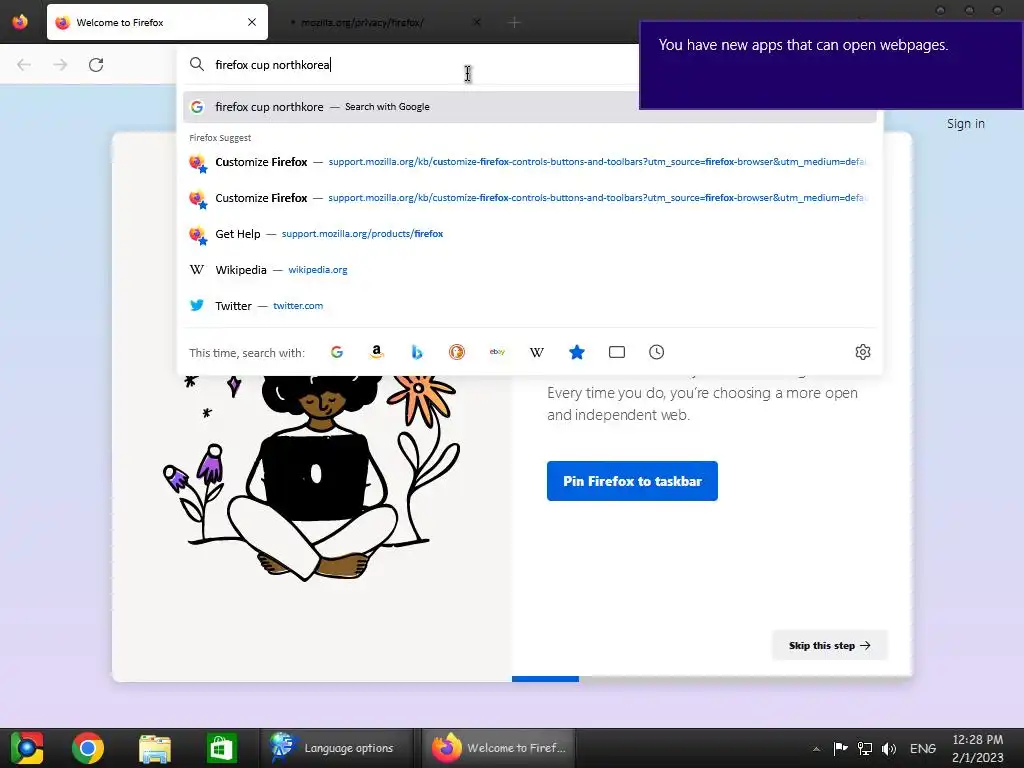Open a new tab with the plus button

pos(514,23)
